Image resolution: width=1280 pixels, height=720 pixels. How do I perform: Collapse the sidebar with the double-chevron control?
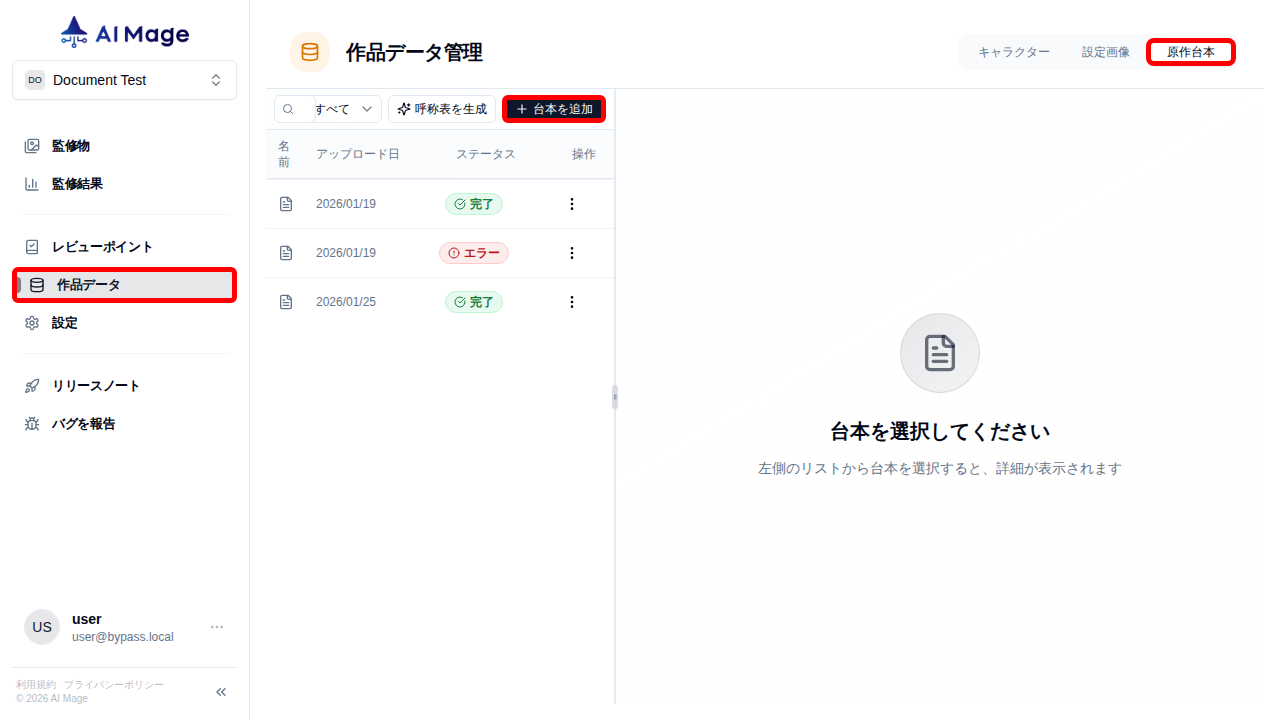[x=220, y=691]
